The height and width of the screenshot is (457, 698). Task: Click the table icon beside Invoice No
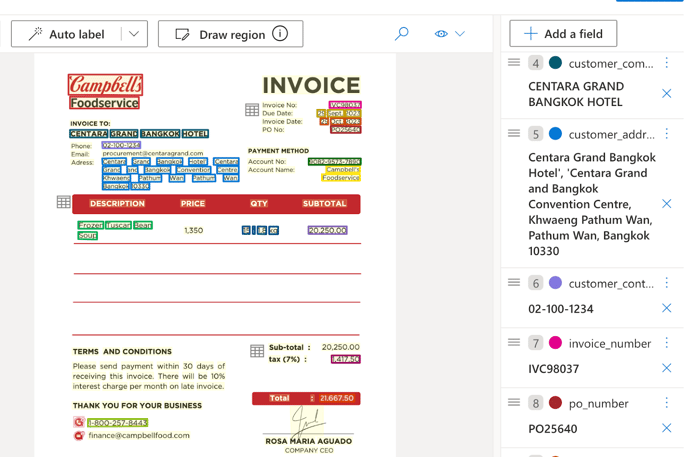pos(252,110)
